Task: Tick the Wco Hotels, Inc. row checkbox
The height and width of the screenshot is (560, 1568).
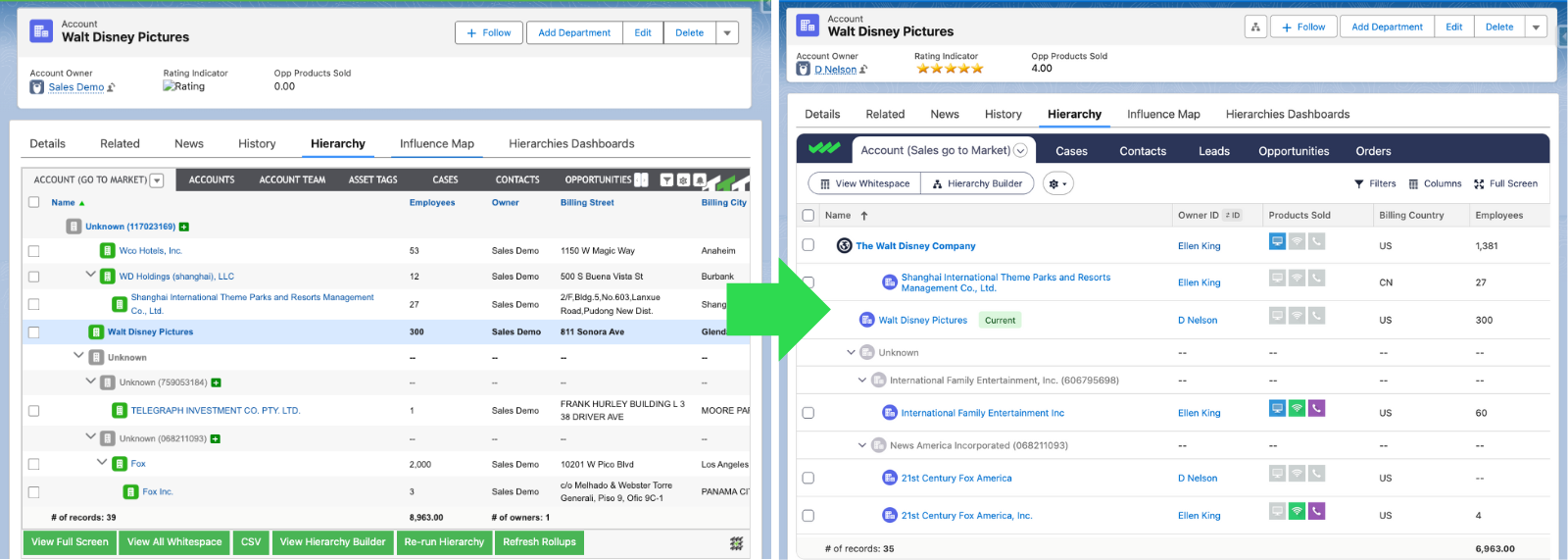Action: point(33,251)
